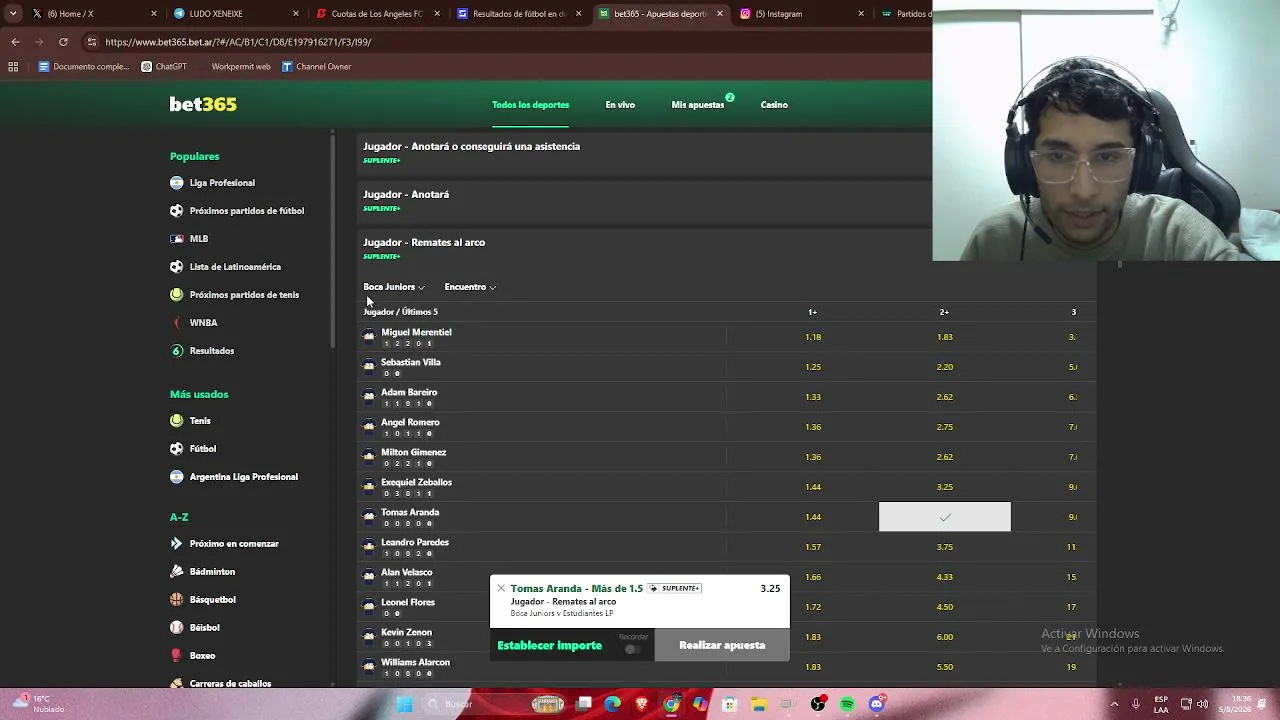Select Alan Velasco 2+ odds 4.33
Image resolution: width=1280 pixels, height=720 pixels.
click(x=945, y=577)
